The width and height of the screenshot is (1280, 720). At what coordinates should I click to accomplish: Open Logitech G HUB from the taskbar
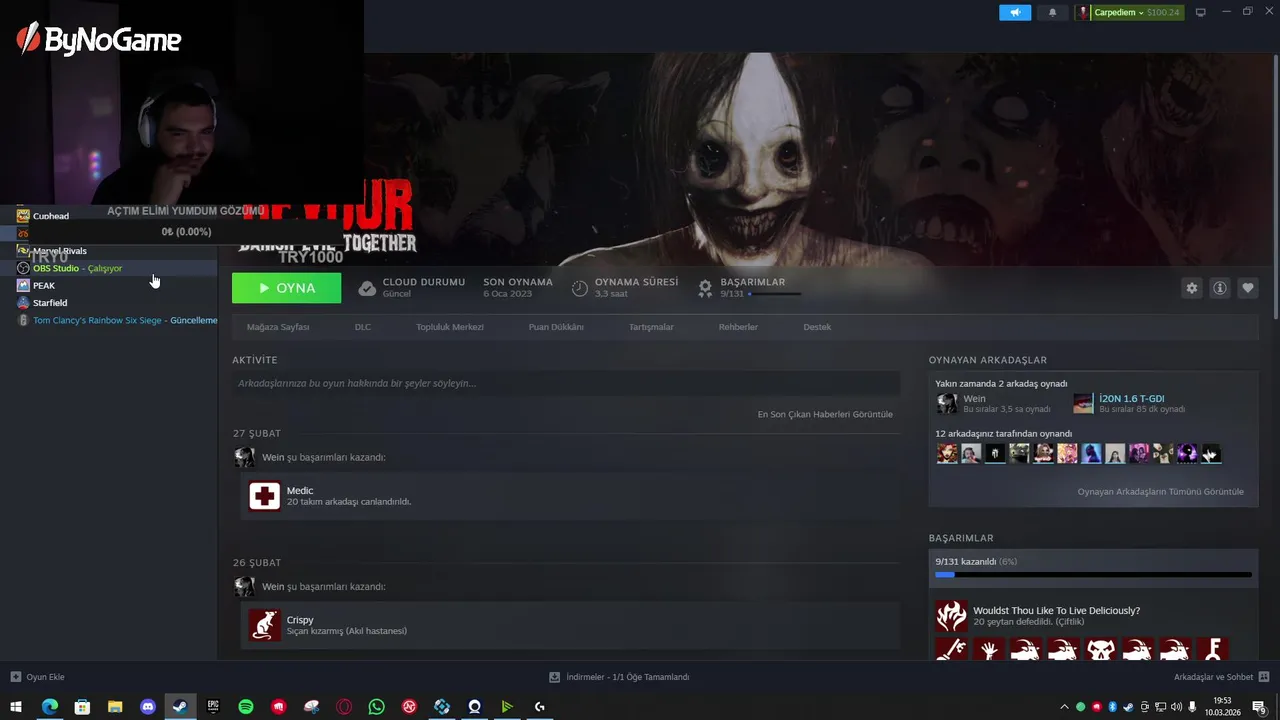[x=539, y=707]
